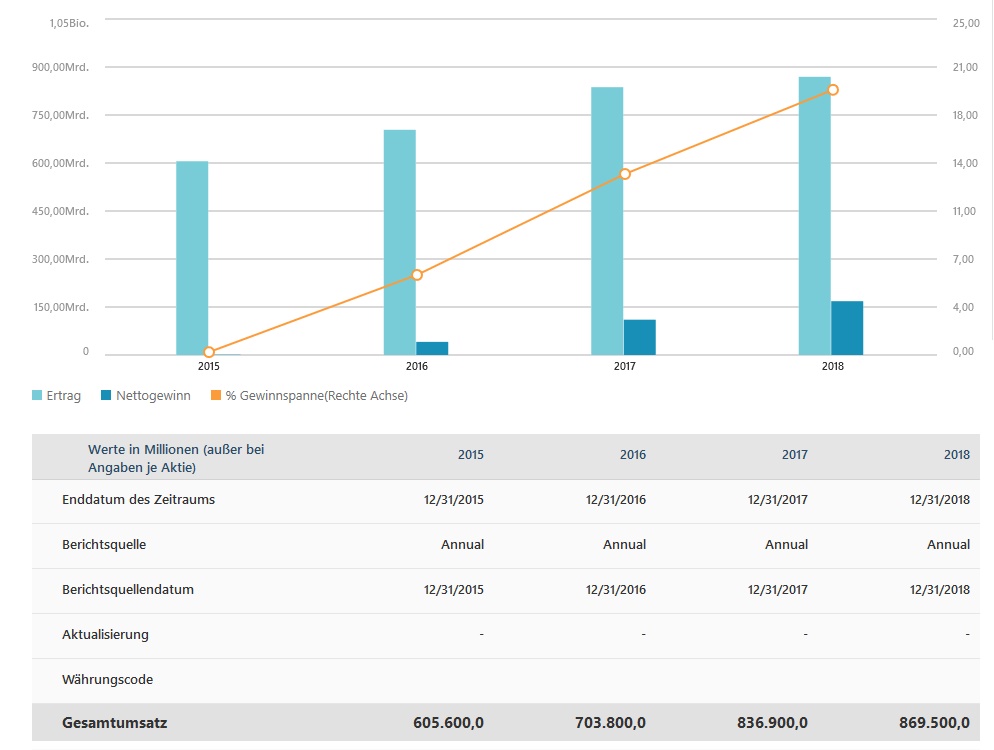994x750 pixels.
Task: Click the light blue Ertrag legend square
Action: point(38,396)
